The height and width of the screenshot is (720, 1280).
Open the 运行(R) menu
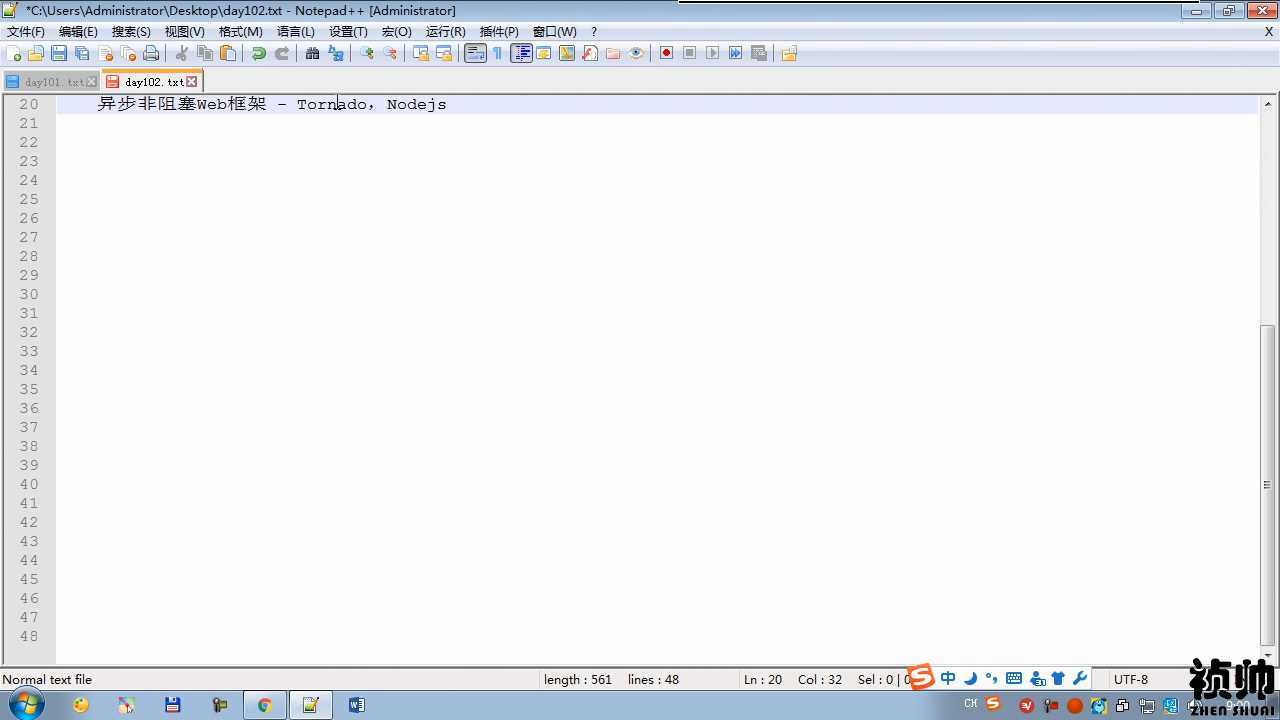446,32
